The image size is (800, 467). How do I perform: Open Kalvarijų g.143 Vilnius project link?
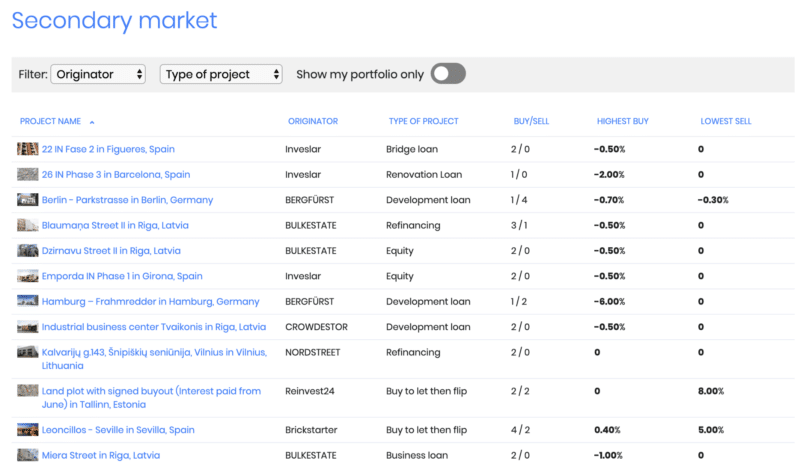(x=154, y=359)
